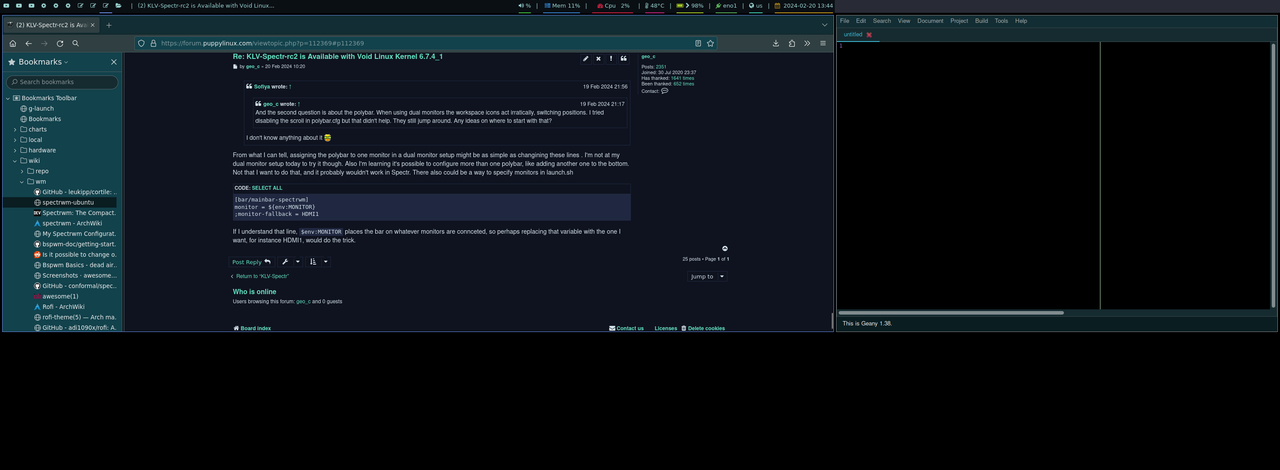Click SELECT ALL code link
The width and height of the screenshot is (1280, 470).
(267, 188)
